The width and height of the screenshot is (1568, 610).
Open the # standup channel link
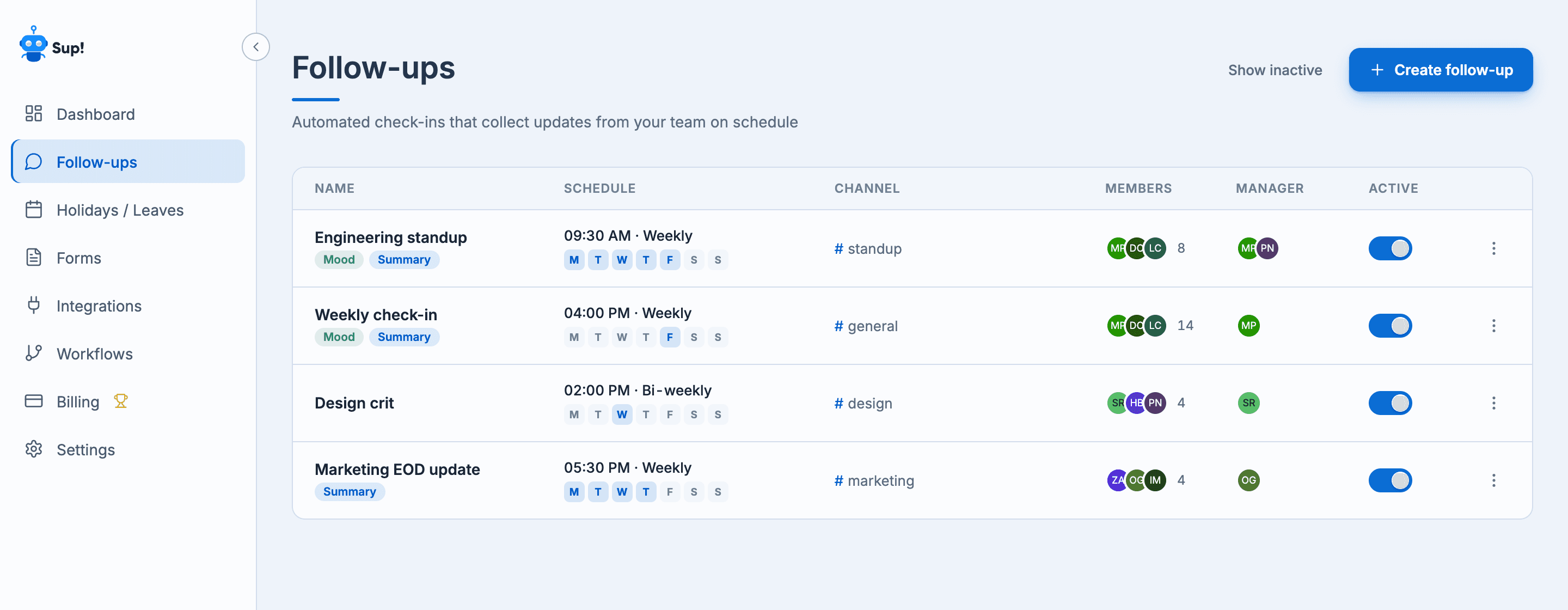coord(867,248)
